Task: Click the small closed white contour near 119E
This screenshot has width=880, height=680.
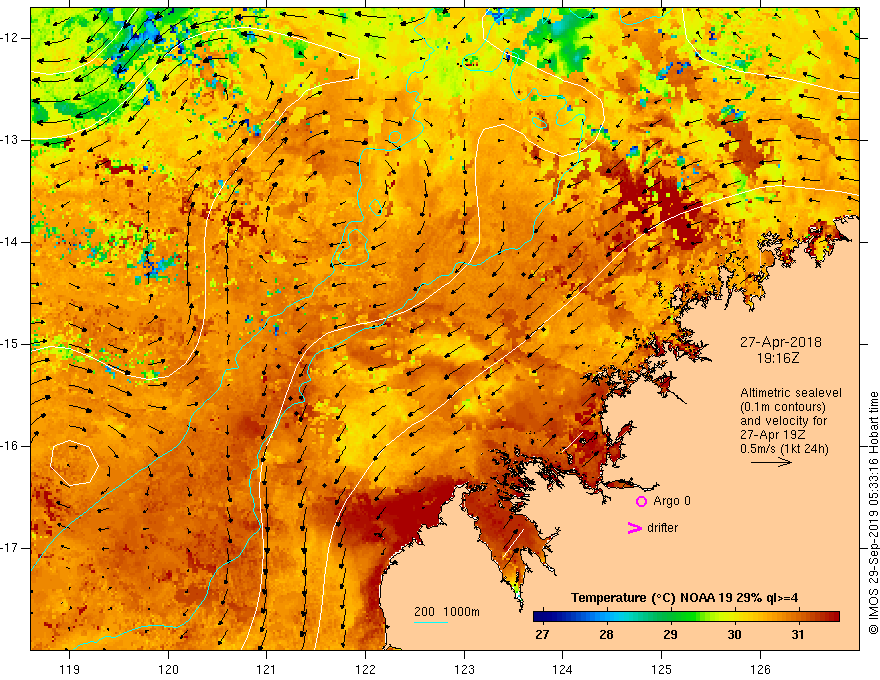Action: pyautogui.click(x=74, y=463)
